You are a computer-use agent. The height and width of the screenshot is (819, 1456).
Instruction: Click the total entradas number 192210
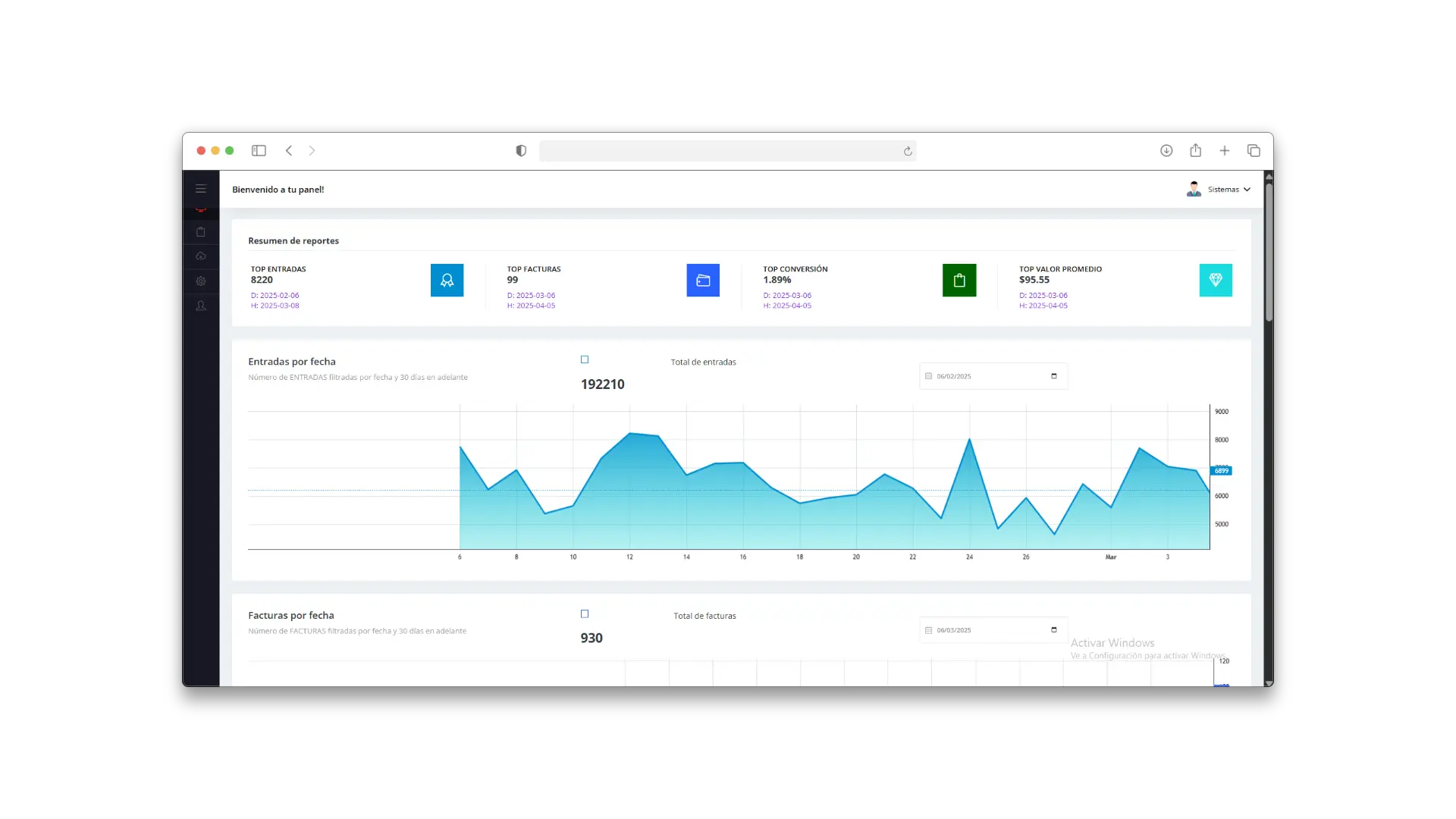point(603,384)
